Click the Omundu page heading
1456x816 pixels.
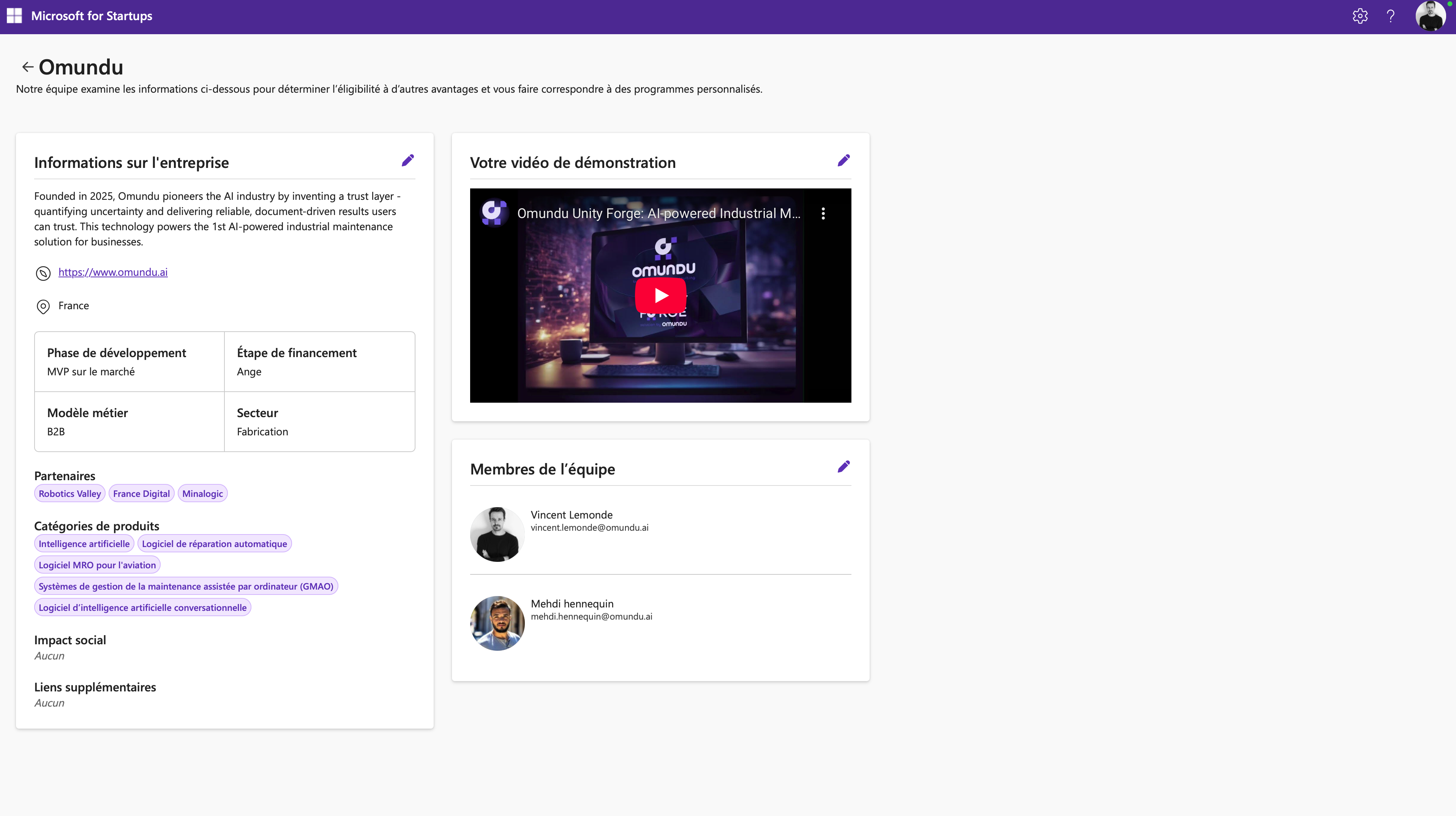tap(81, 67)
